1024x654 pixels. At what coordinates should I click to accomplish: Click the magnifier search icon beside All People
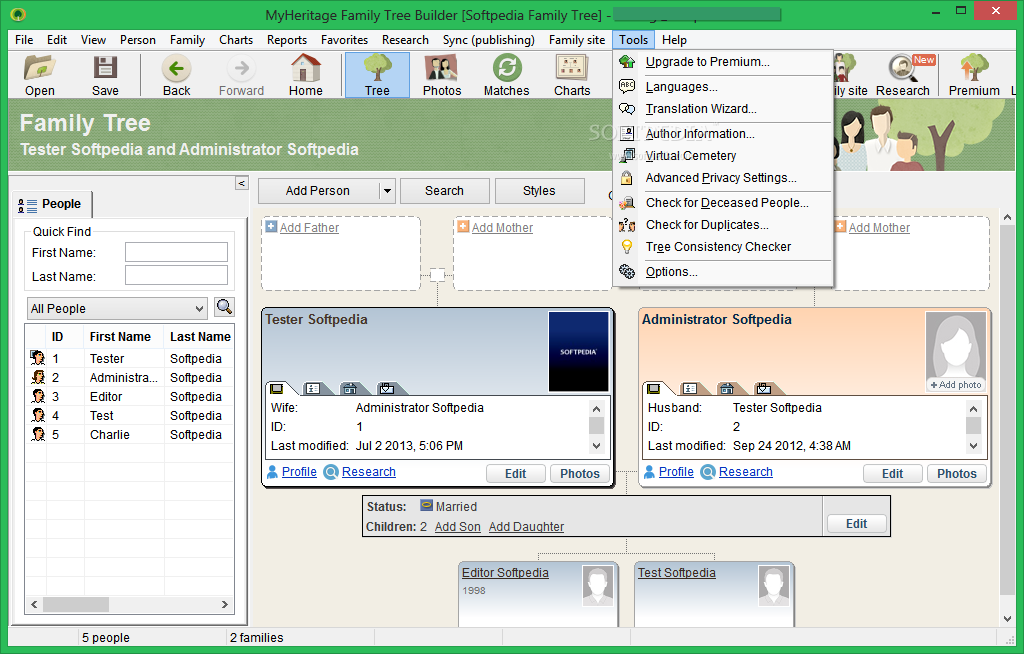point(224,306)
